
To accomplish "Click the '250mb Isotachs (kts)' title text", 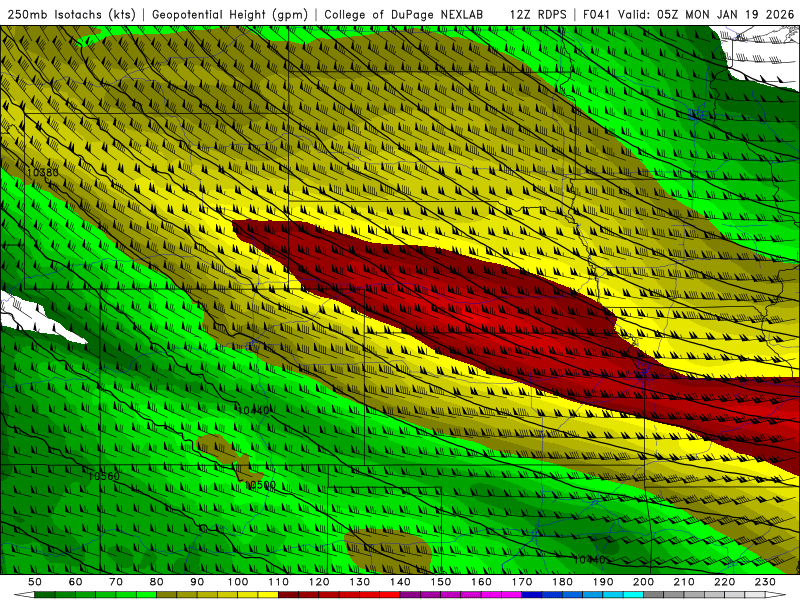I will [x=71, y=15].
